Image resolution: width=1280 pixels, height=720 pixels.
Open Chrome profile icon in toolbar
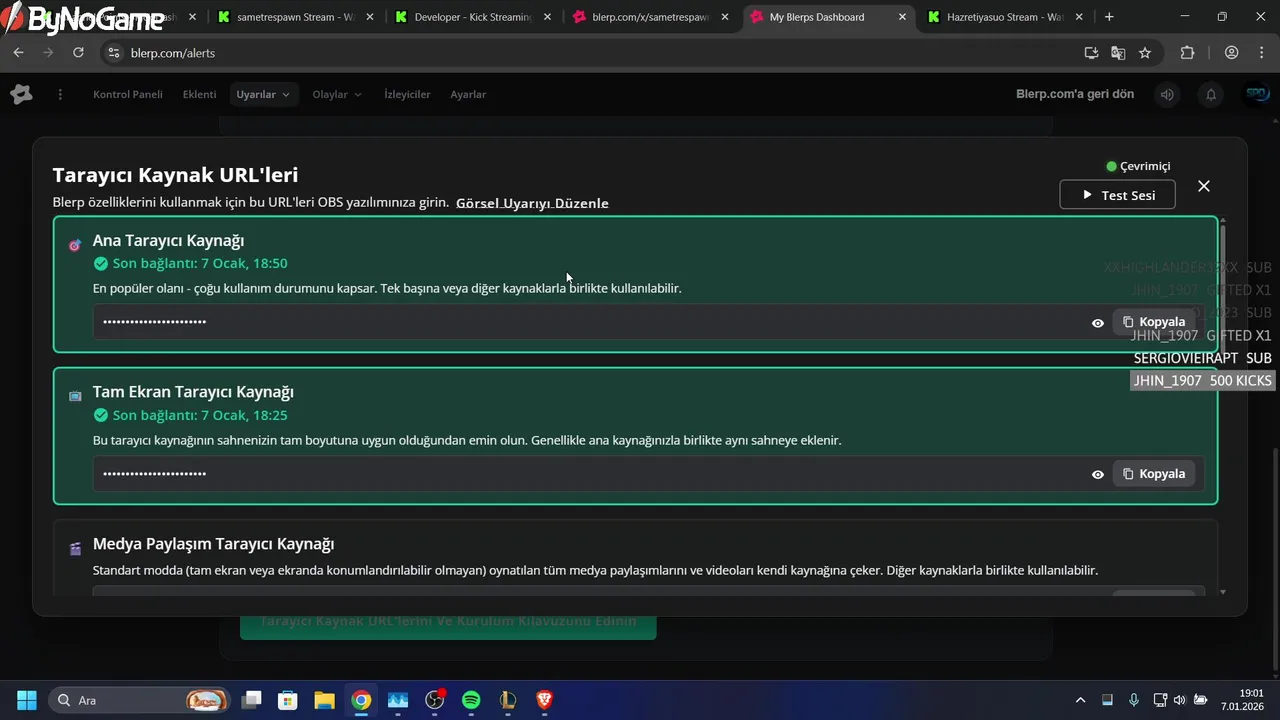click(1232, 53)
